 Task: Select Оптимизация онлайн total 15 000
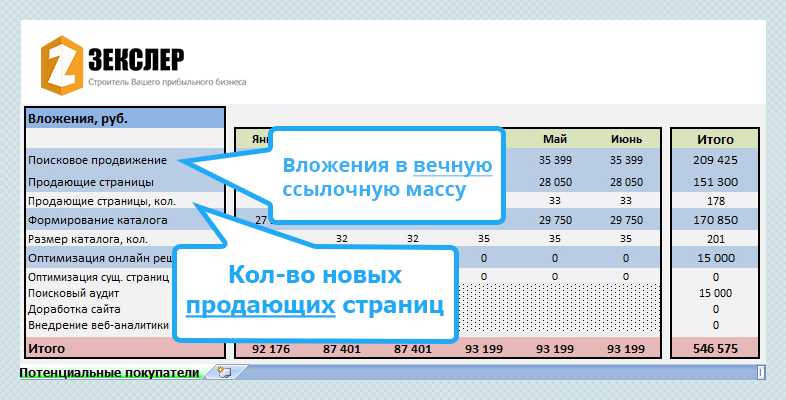(715, 258)
